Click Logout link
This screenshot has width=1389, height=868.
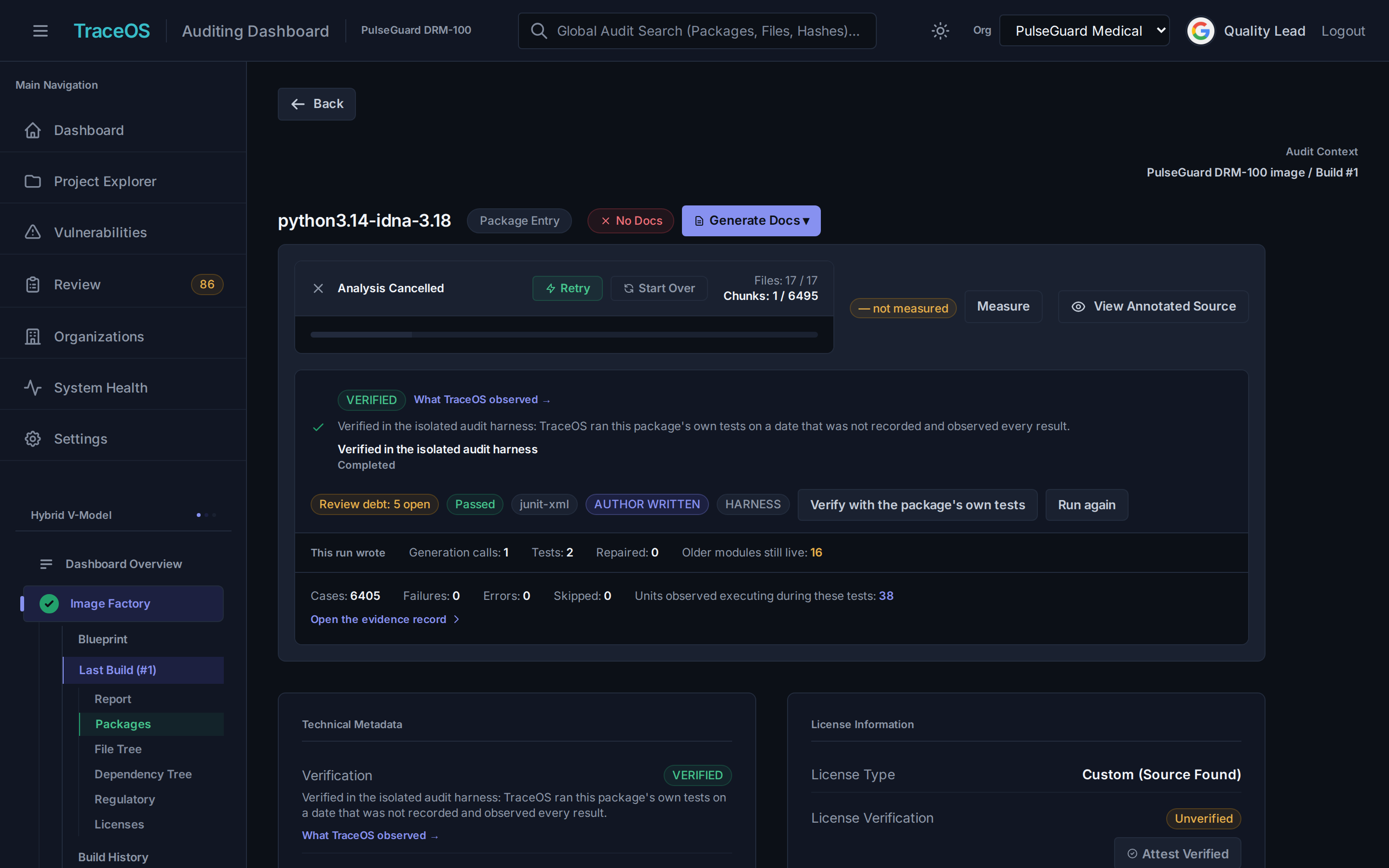tap(1343, 31)
